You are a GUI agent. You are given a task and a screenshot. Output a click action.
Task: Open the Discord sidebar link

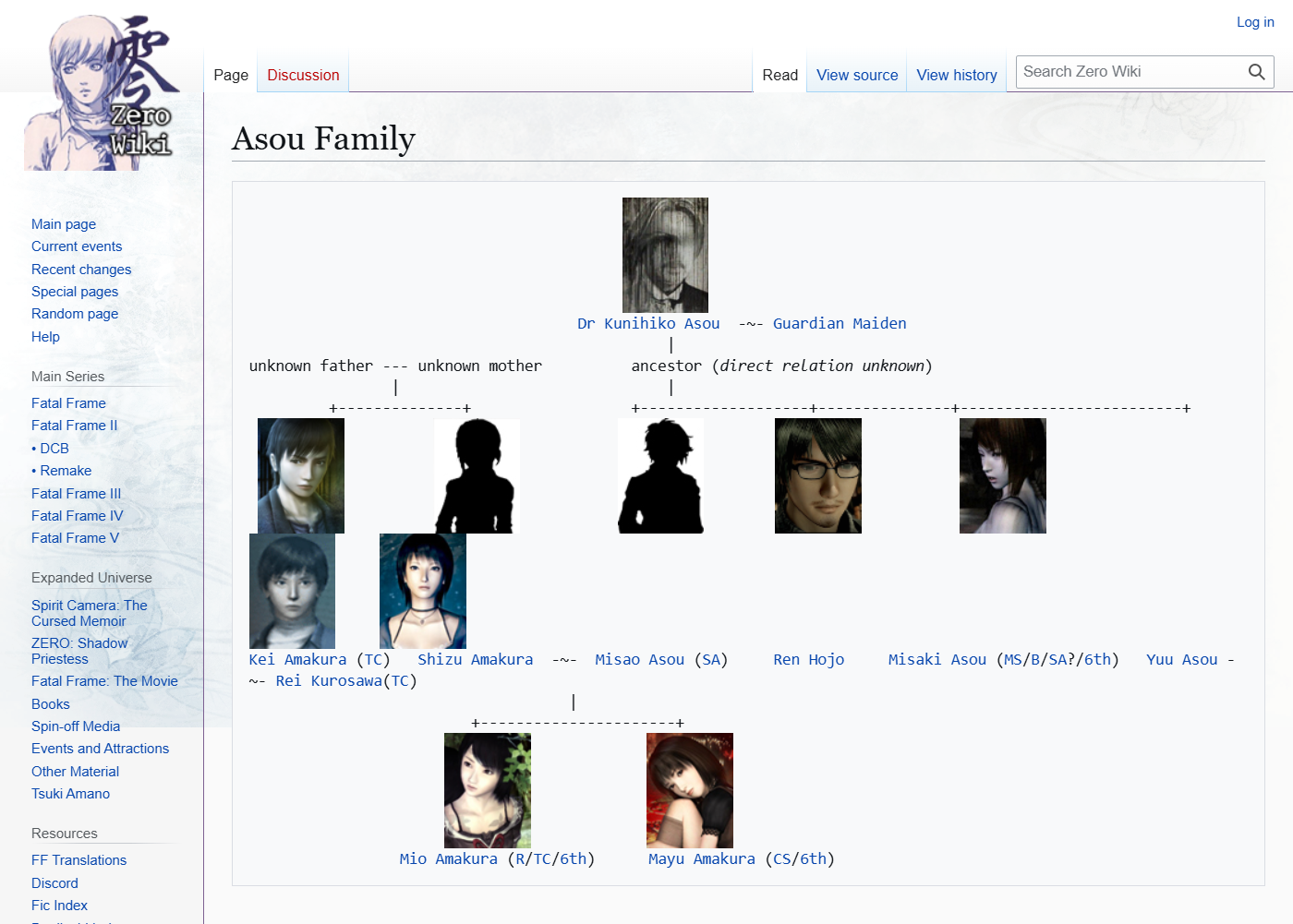(x=54, y=883)
